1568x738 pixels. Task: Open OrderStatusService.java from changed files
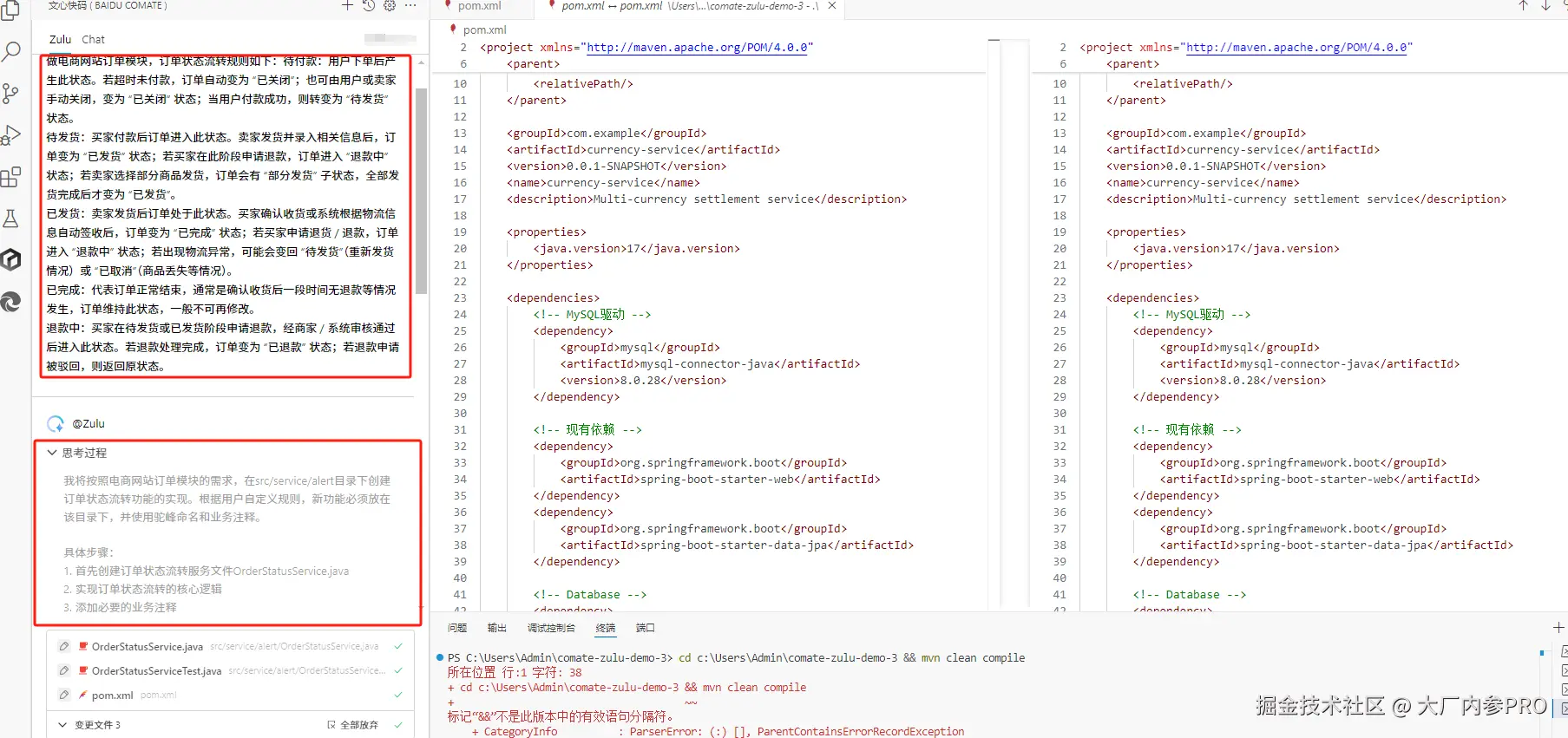[148, 646]
